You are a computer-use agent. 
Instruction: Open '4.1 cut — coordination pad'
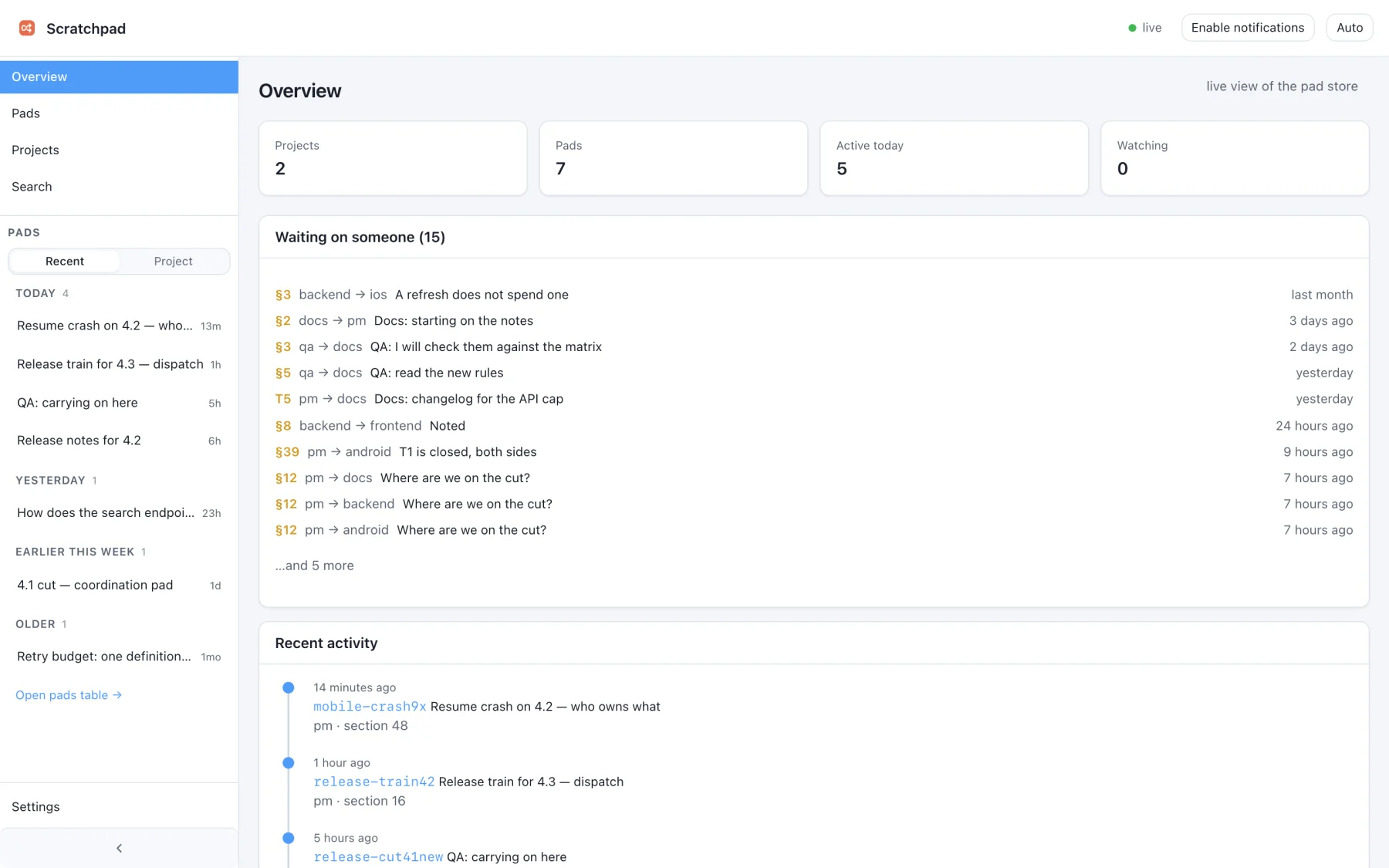coord(119,586)
